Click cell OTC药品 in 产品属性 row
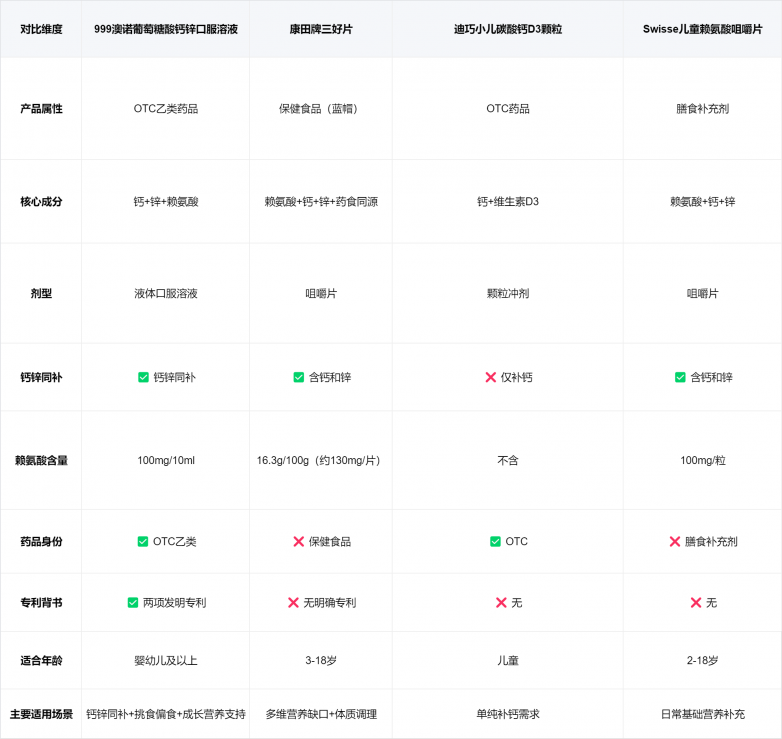 (508, 109)
